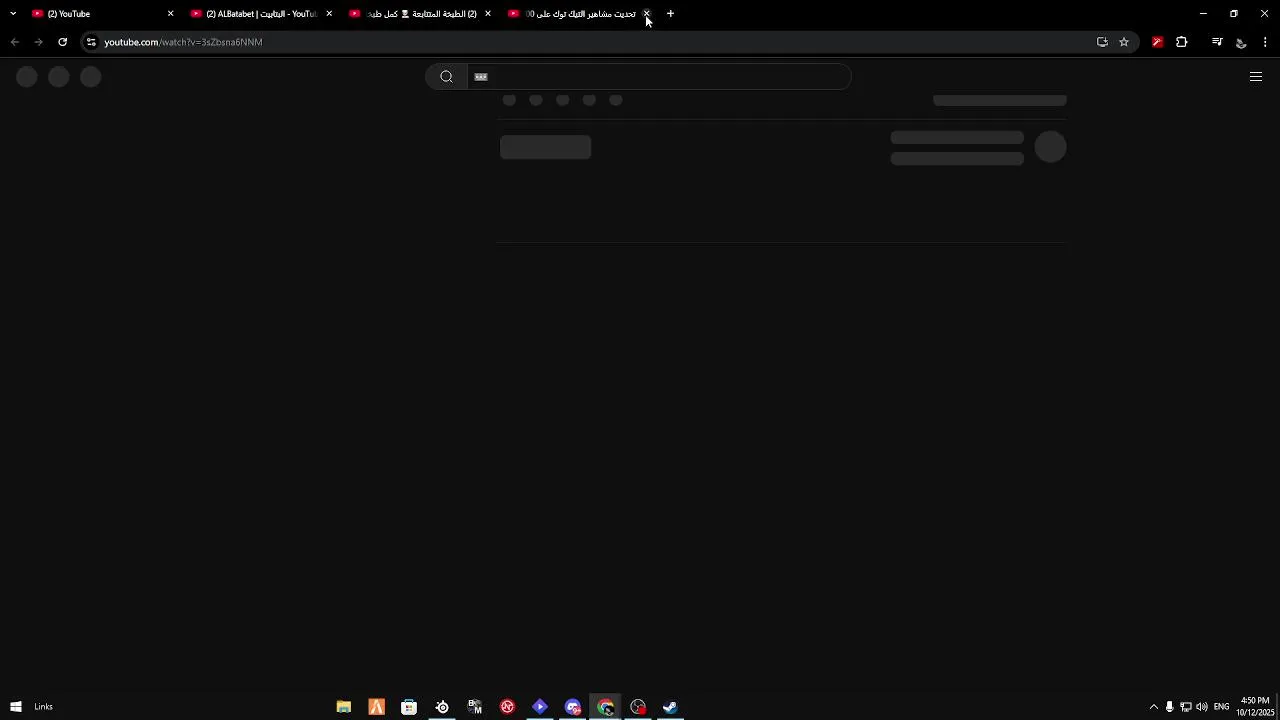The width and height of the screenshot is (1280, 720).
Task: Open the red wand extension
Action: point(1158,42)
